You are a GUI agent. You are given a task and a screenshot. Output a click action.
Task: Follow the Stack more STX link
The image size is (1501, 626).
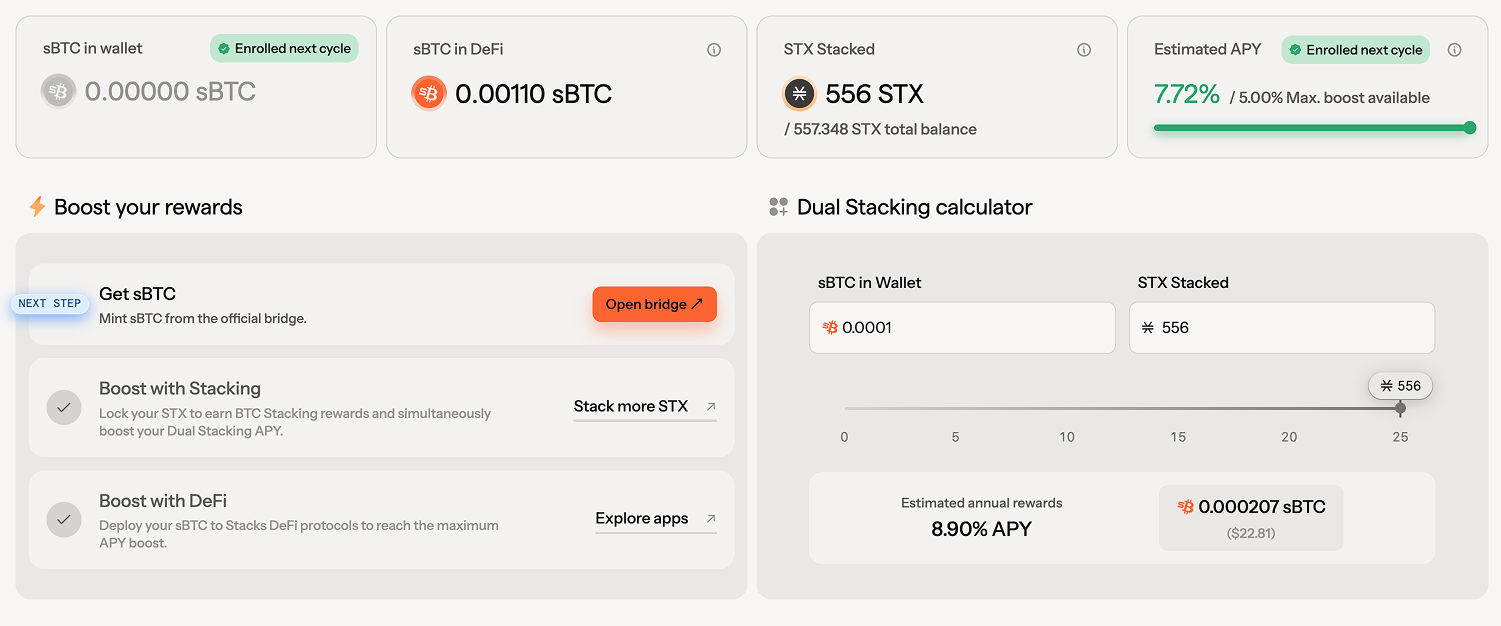coord(644,407)
